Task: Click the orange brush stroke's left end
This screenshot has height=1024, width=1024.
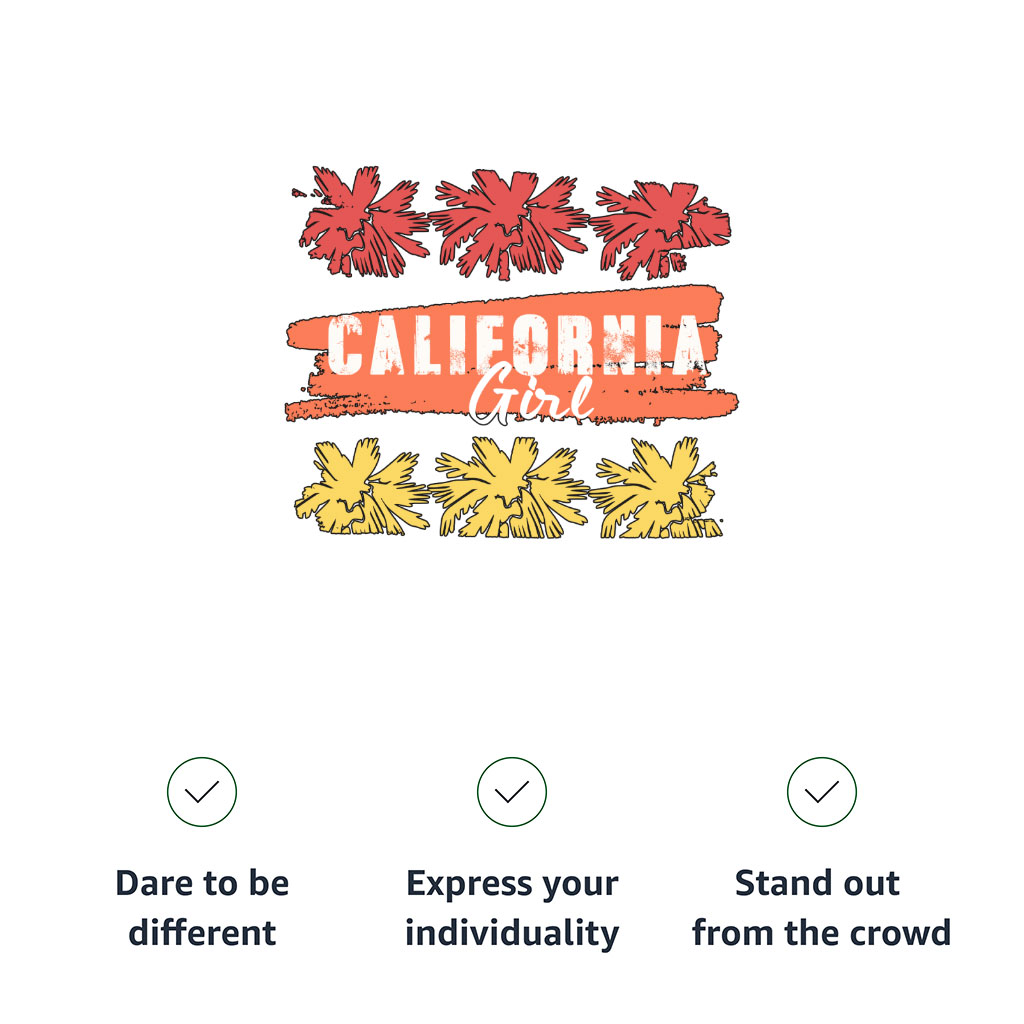Action: click(x=307, y=366)
